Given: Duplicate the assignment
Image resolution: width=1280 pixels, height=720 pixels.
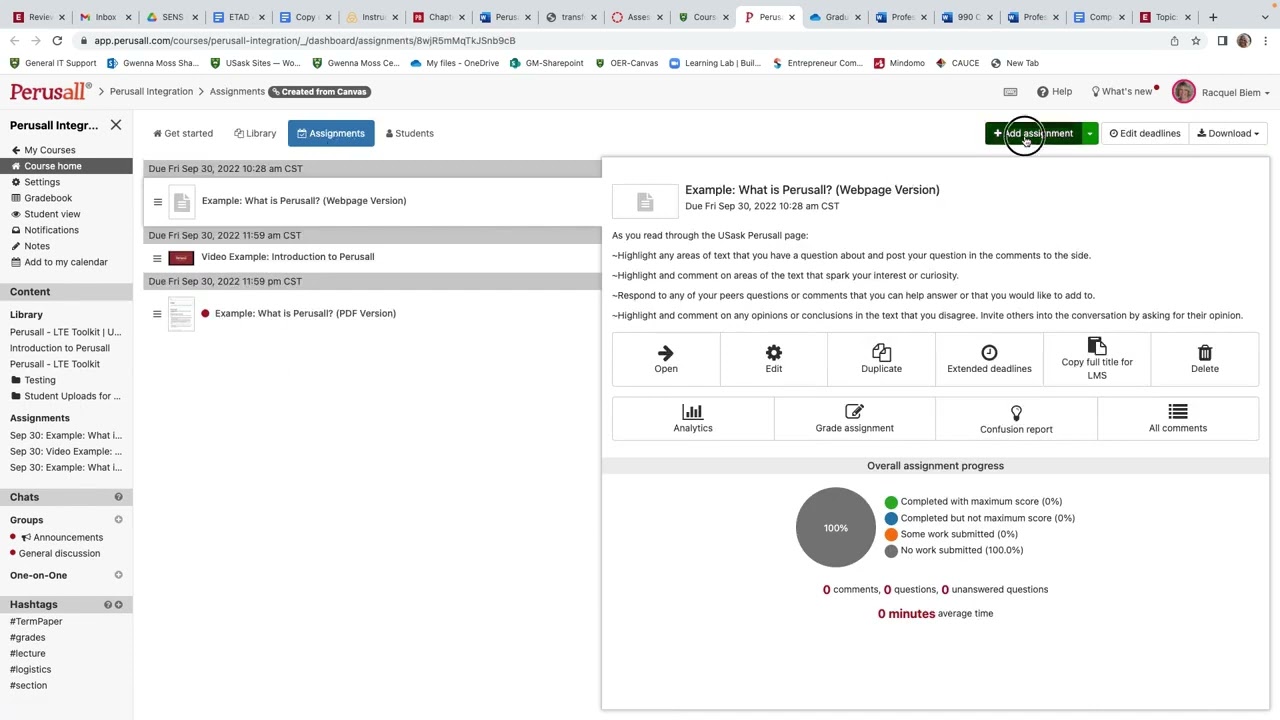Looking at the screenshot, I should click(881, 359).
